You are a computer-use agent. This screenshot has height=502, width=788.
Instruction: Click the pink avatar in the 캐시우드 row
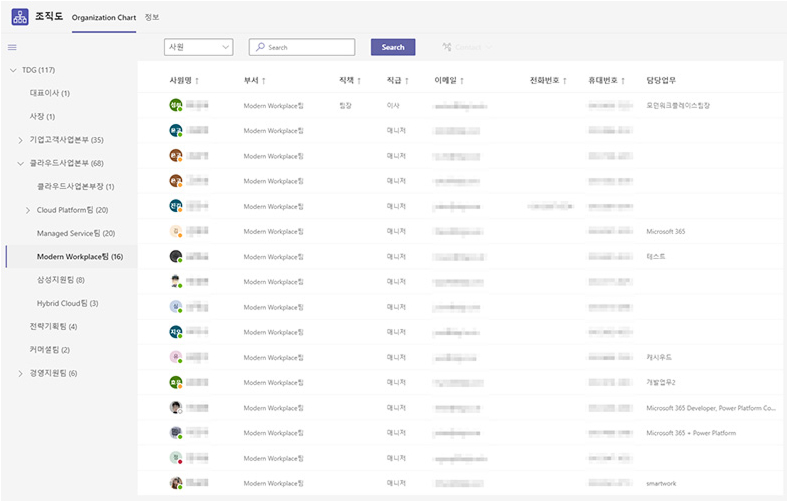[175, 357]
